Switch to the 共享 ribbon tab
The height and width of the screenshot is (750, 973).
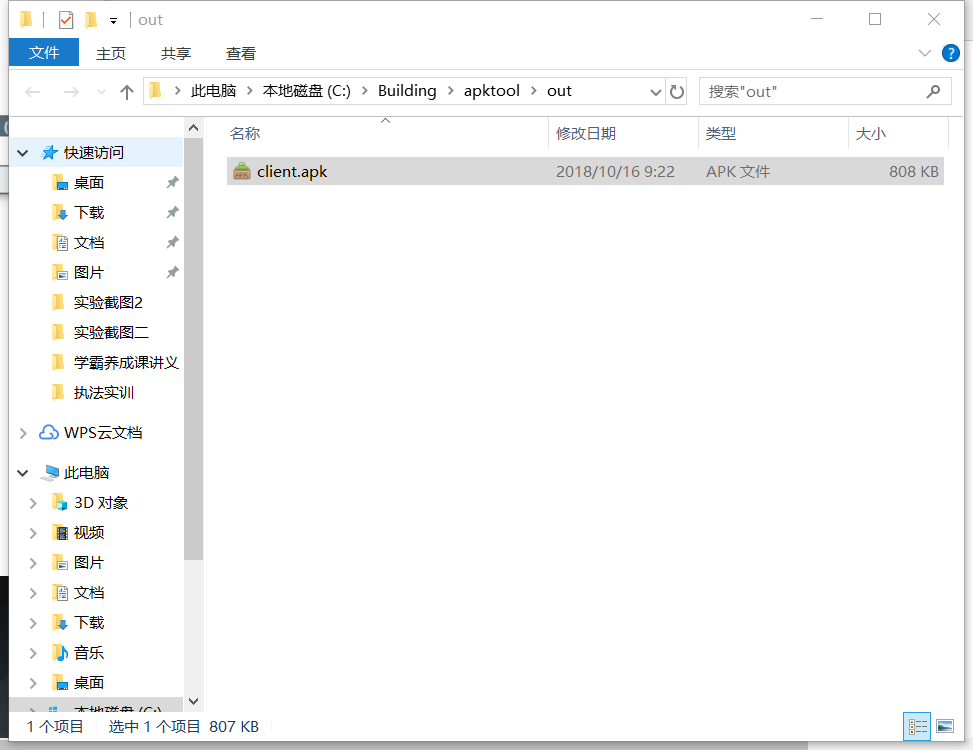176,53
